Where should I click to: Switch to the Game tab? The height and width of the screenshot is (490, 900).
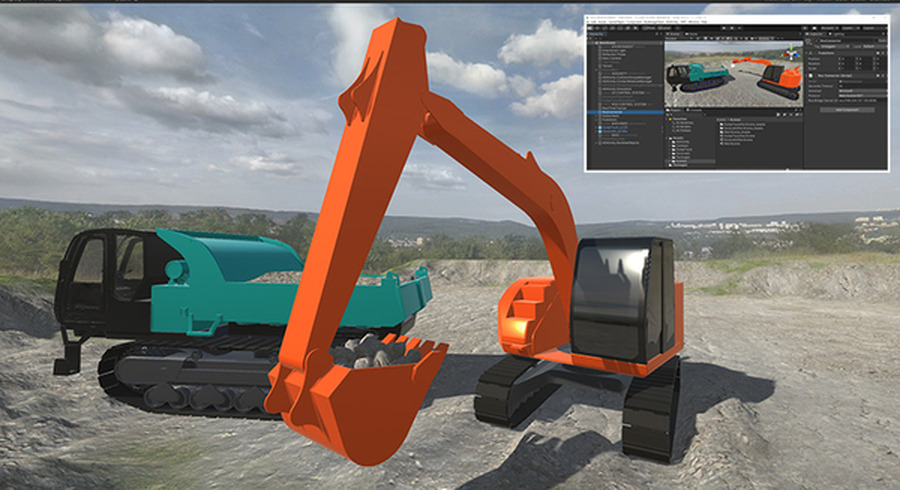point(692,34)
